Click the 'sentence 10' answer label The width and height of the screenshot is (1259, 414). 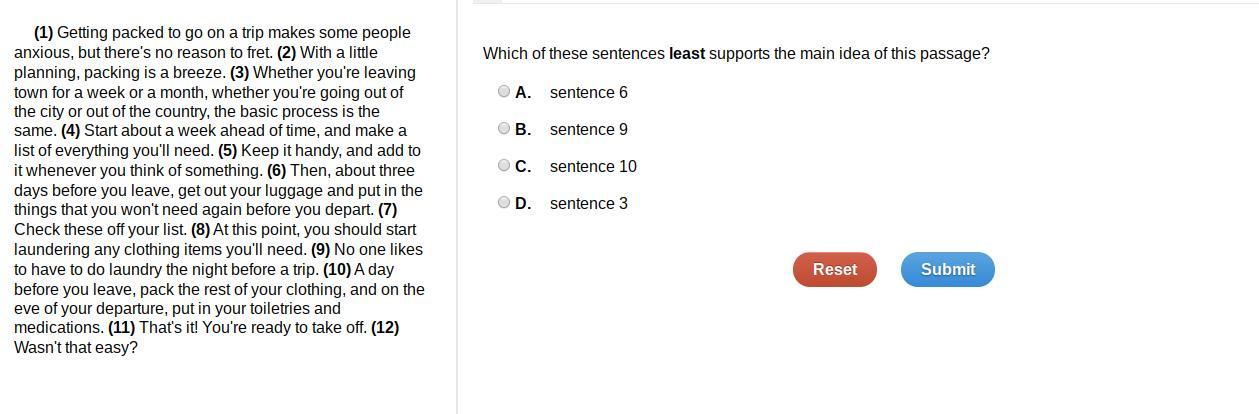click(x=593, y=167)
